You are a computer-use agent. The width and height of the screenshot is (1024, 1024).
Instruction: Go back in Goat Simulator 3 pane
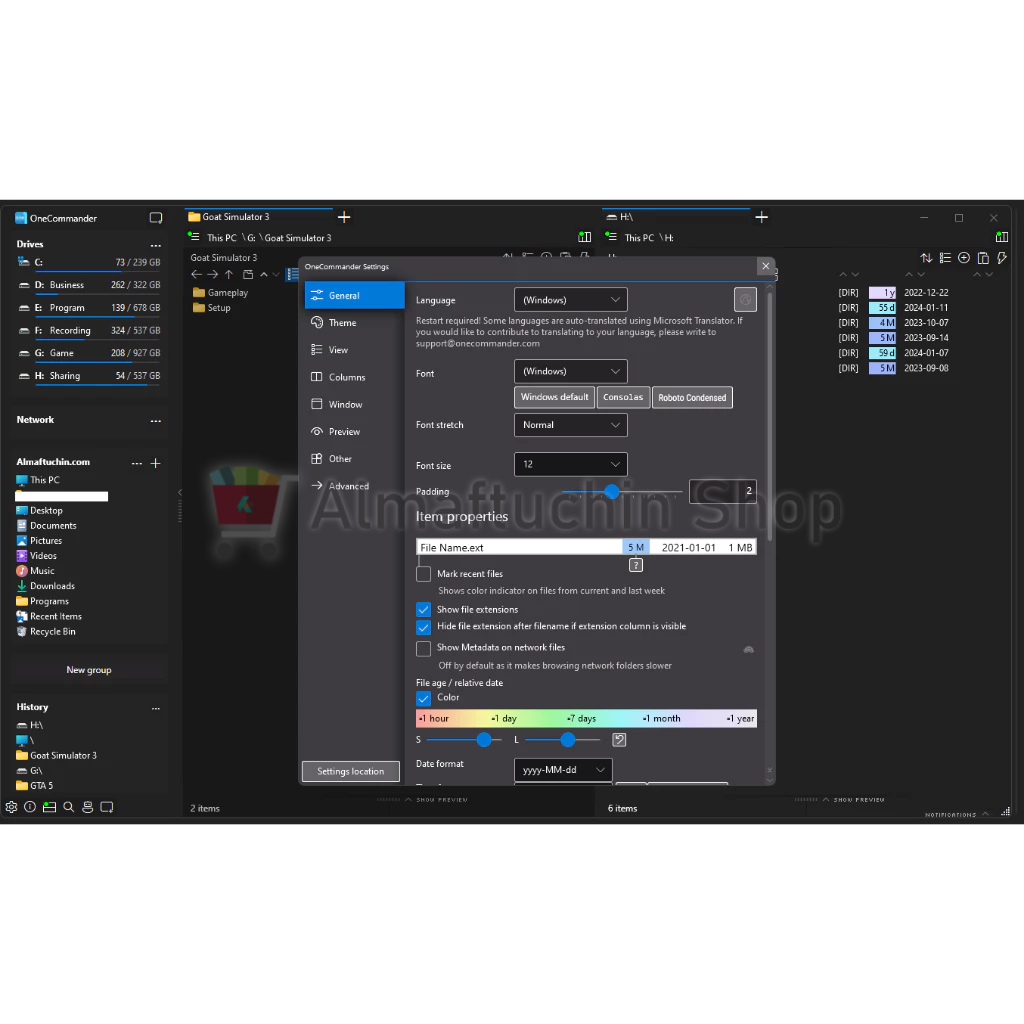[x=196, y=274]
